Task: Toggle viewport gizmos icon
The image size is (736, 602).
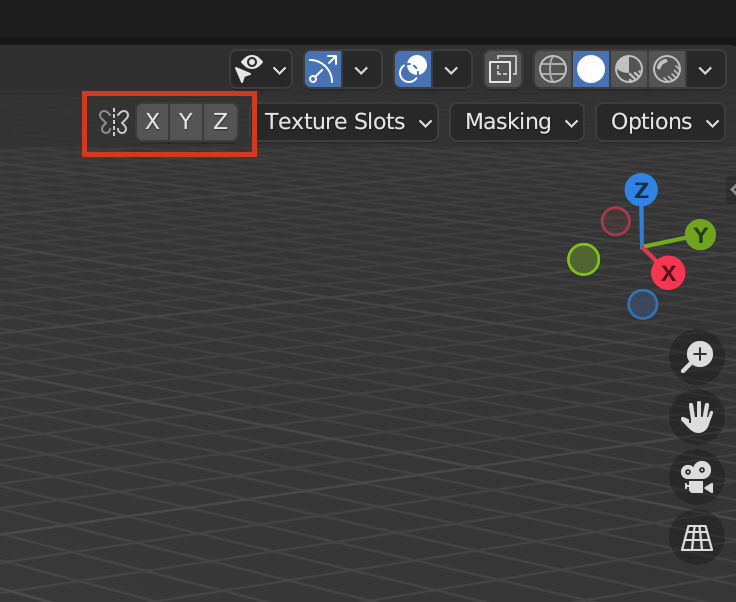Action: coord(322,69)
